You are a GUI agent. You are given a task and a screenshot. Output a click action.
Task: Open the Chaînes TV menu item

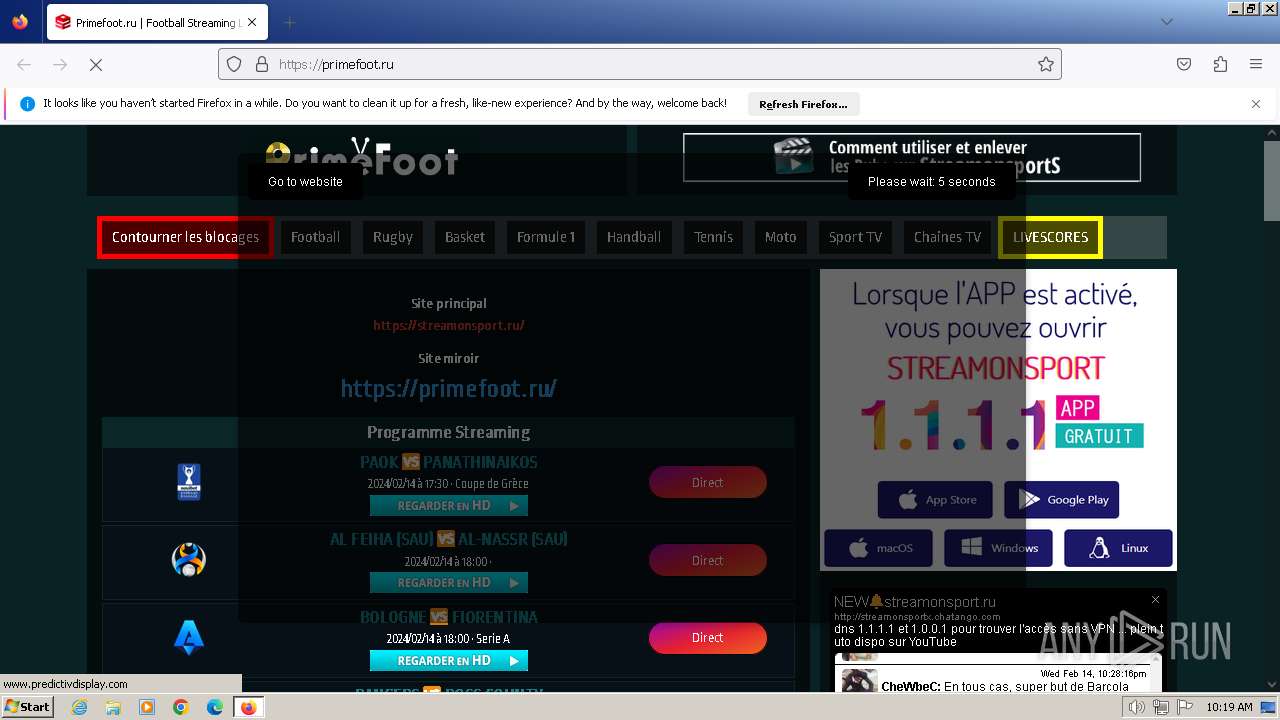pos(947,237)
